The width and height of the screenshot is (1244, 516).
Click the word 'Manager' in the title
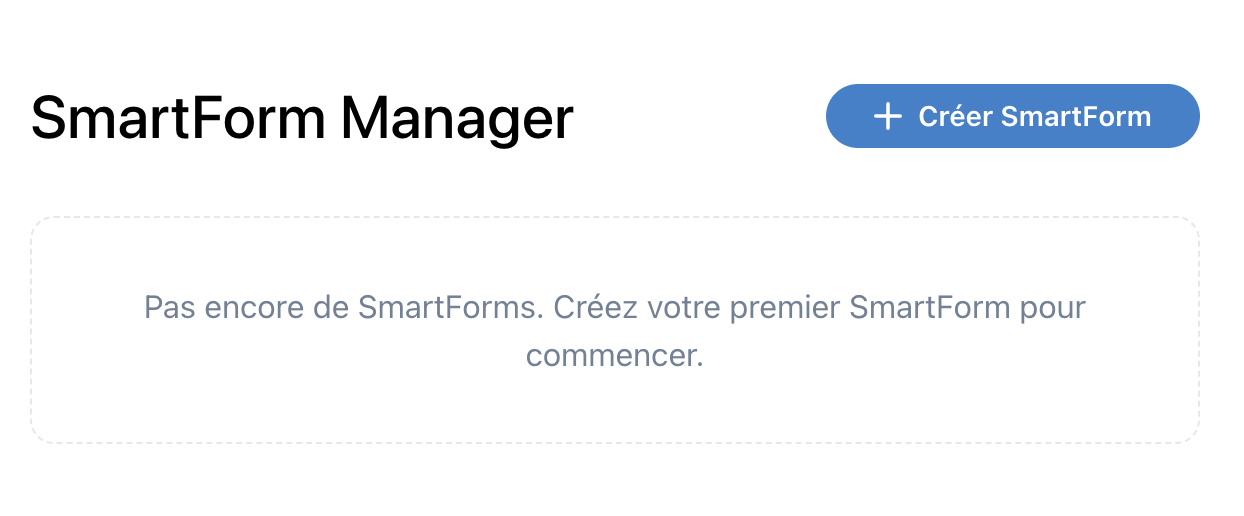point(457,118)
